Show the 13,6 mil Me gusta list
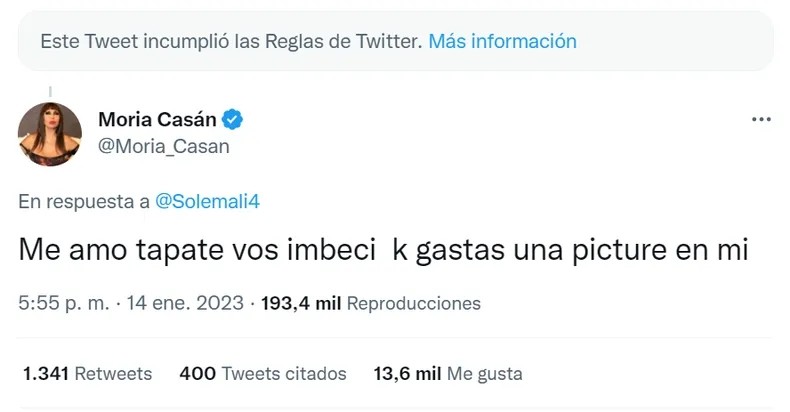This screenshot has height=412, width=790. 447,374
